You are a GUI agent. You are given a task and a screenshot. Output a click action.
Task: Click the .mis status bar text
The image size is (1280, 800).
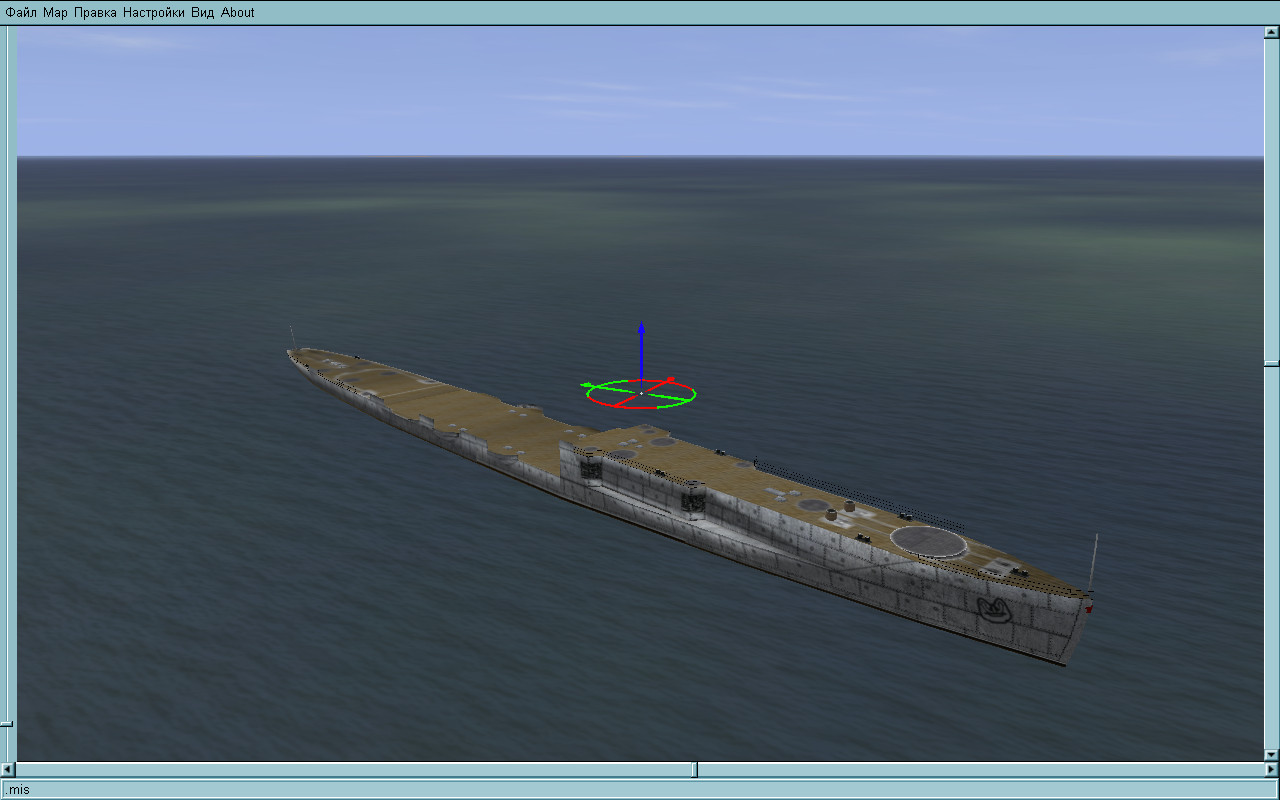17,790
